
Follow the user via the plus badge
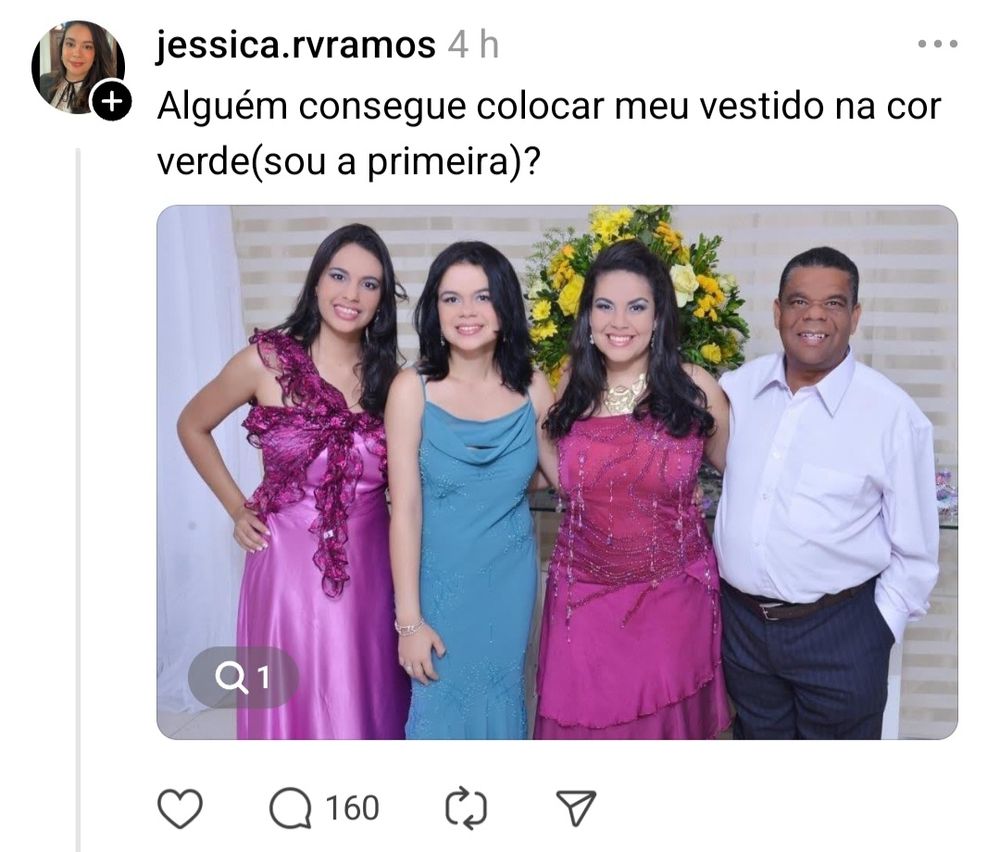pyautogui.click(x=112, y=101)
